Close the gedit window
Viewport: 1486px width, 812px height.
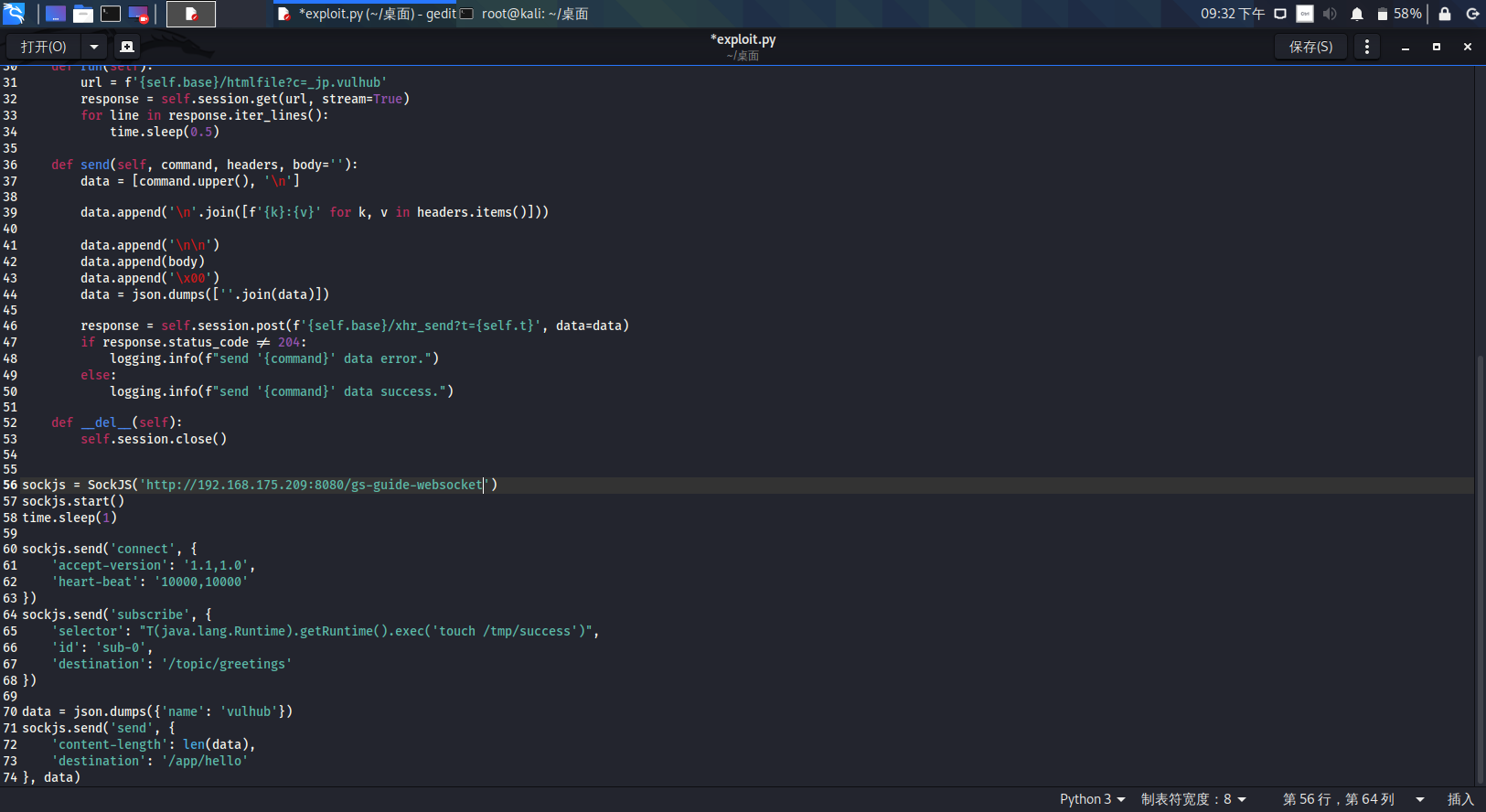[x=1468, y=47]
